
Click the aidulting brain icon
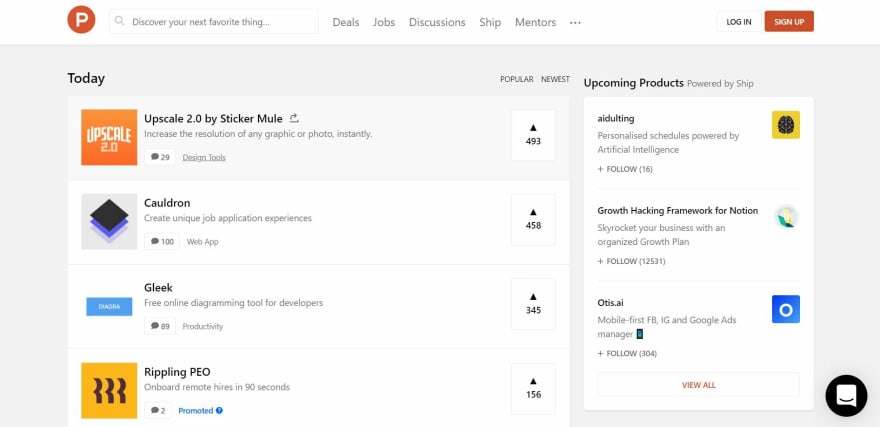(x=786, y=125)
